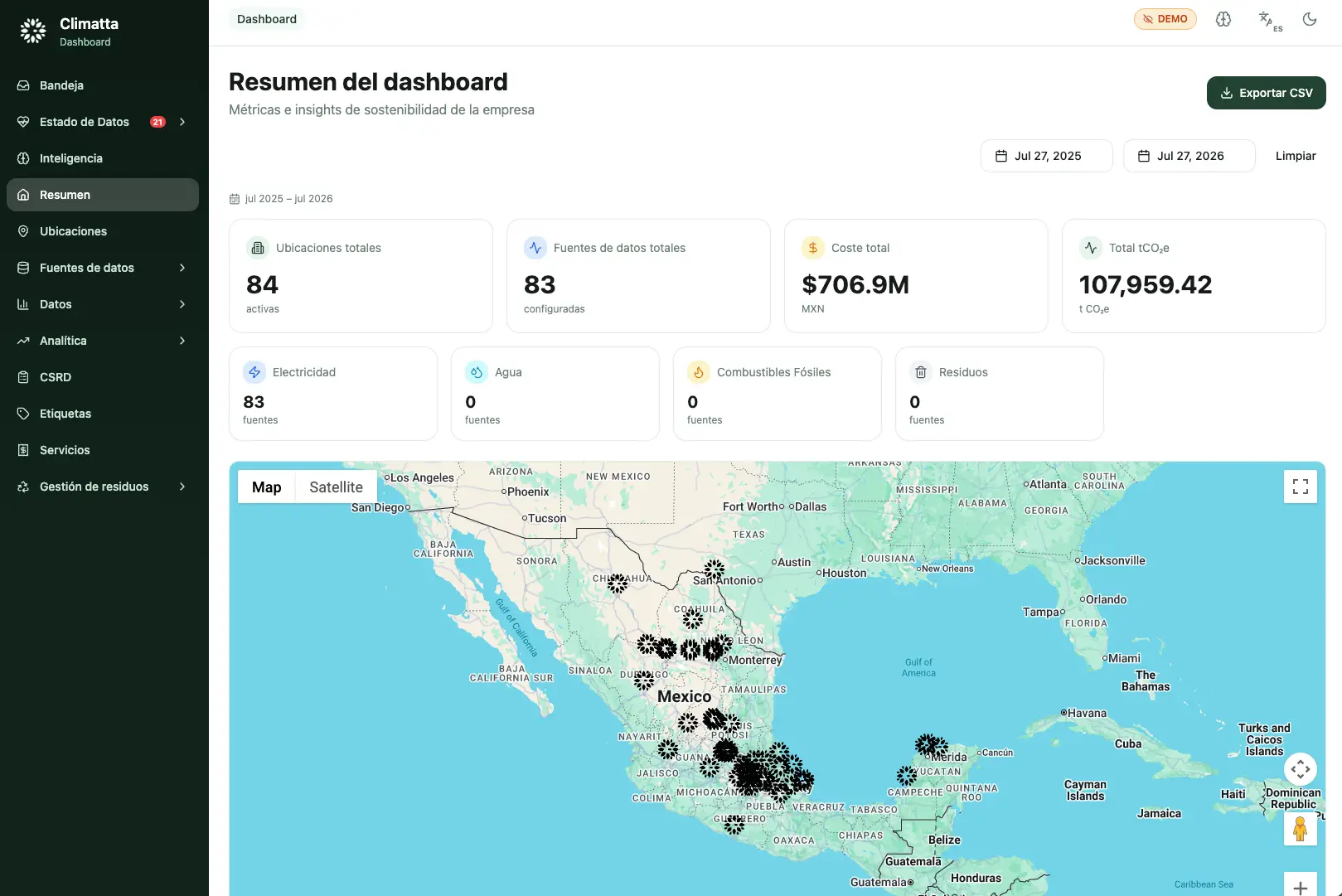Click the $706.9M cost value
Viewport: 1342px width, 896px height.
tap(855, 284)
